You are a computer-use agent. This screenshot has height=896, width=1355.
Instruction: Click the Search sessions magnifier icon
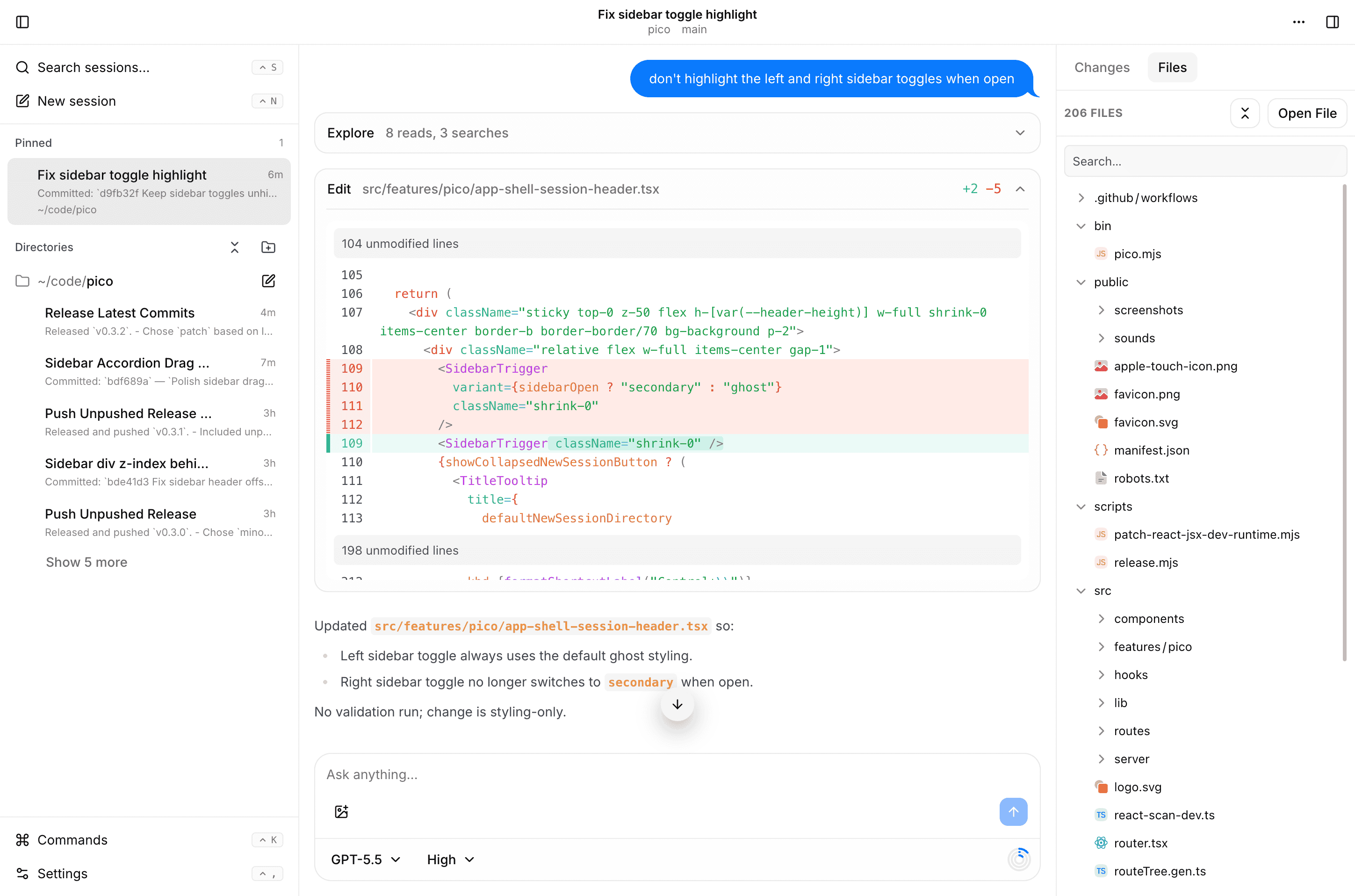coord(22,67)
